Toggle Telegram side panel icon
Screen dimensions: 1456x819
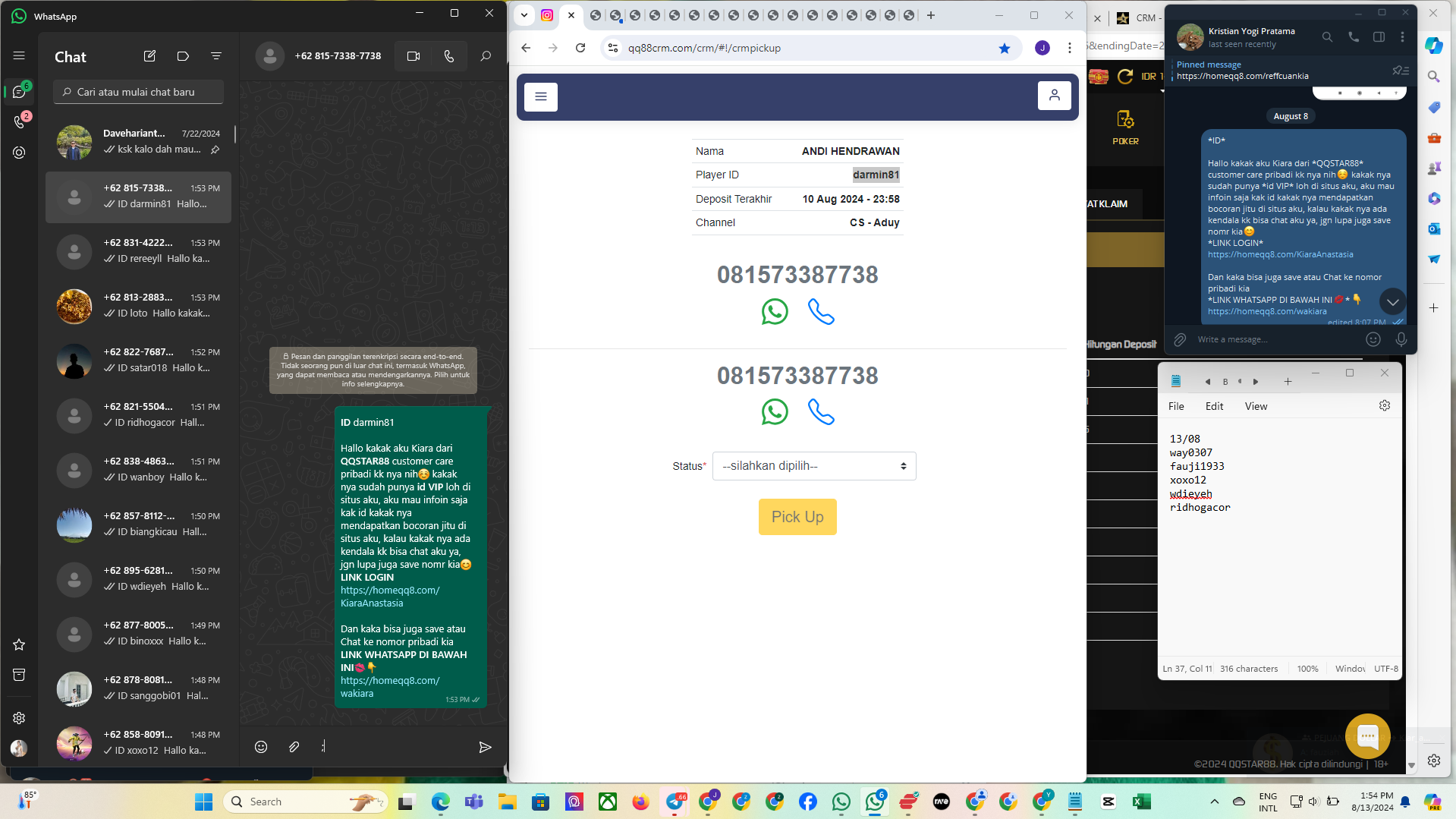coord(1379,36)
